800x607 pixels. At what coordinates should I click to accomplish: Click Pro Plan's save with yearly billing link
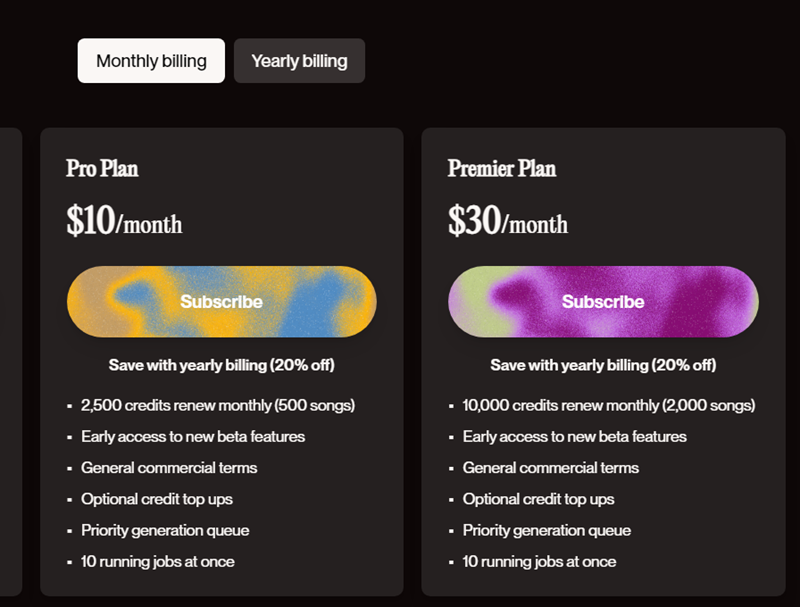[x=221, y=365]
